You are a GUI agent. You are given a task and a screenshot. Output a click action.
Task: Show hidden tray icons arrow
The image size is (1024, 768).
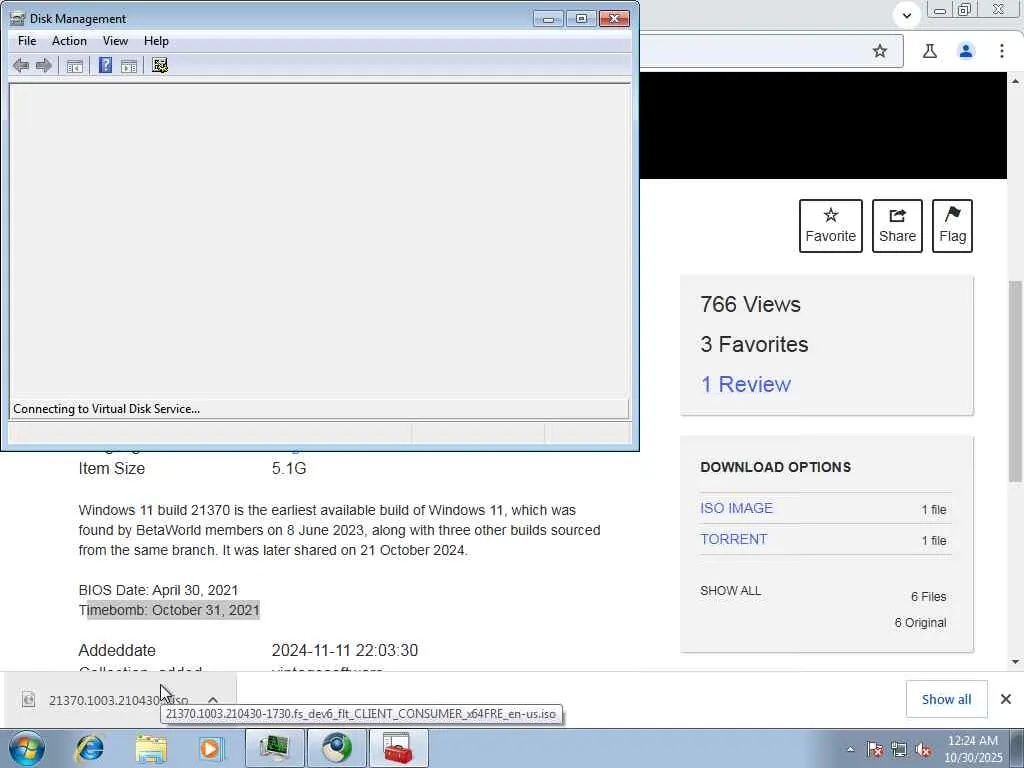850,749
